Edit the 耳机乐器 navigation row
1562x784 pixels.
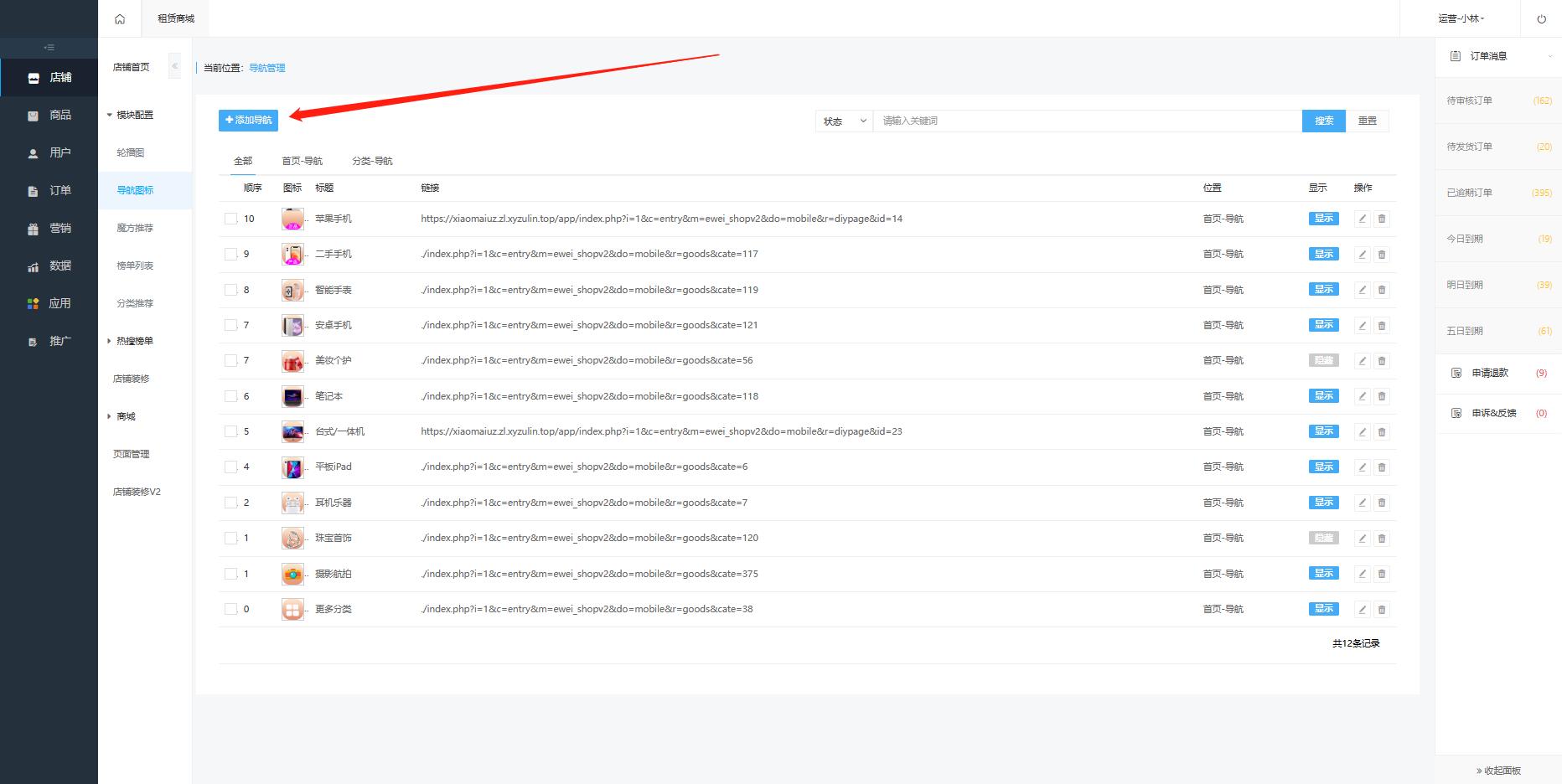pyautogui.click(x=1363, y=503)
